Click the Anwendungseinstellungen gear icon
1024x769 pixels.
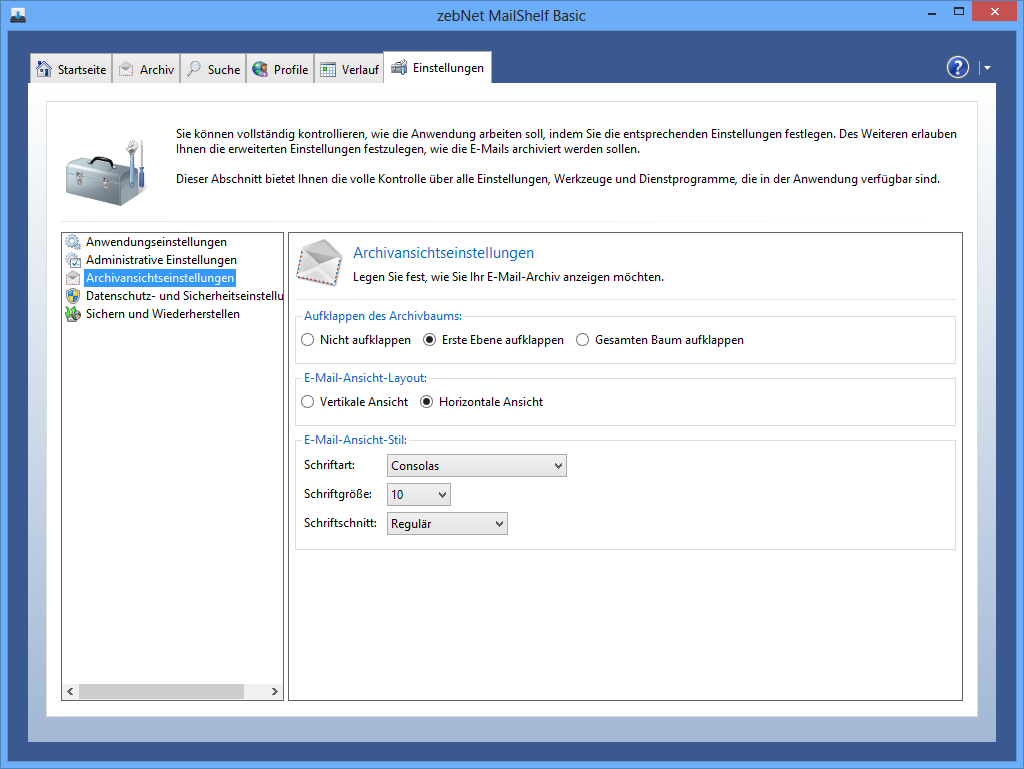coord(72,242)
